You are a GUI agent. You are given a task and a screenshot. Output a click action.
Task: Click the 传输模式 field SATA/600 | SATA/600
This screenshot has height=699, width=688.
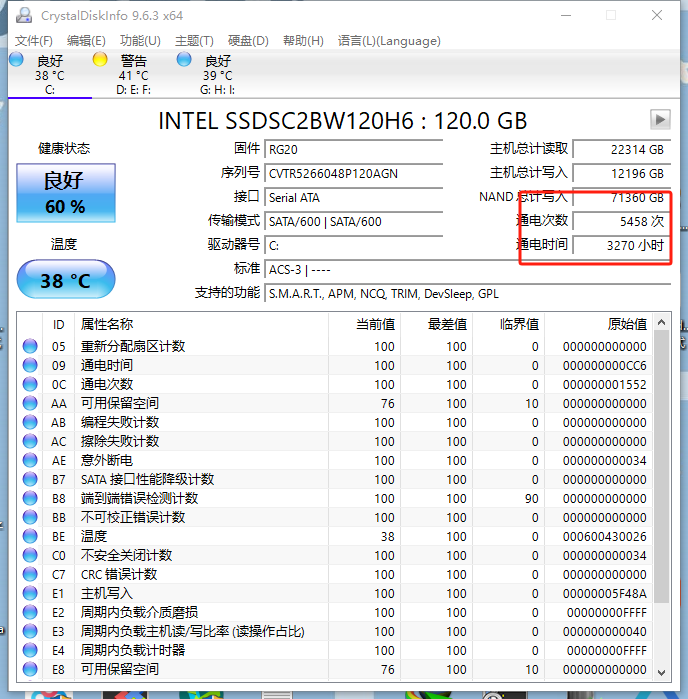coord(353,222)
